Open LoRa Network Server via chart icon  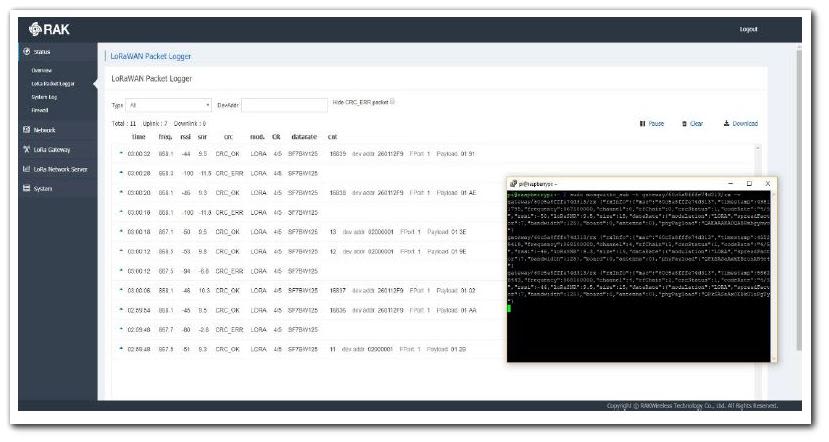pos(26,169)
